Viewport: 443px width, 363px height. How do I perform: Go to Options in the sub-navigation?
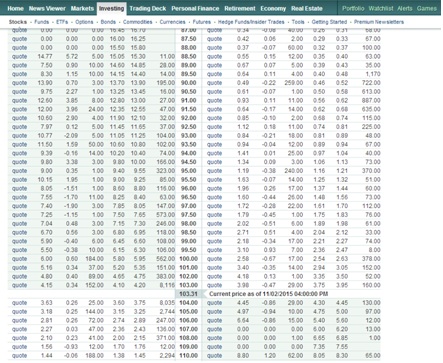tap(84, 22)
